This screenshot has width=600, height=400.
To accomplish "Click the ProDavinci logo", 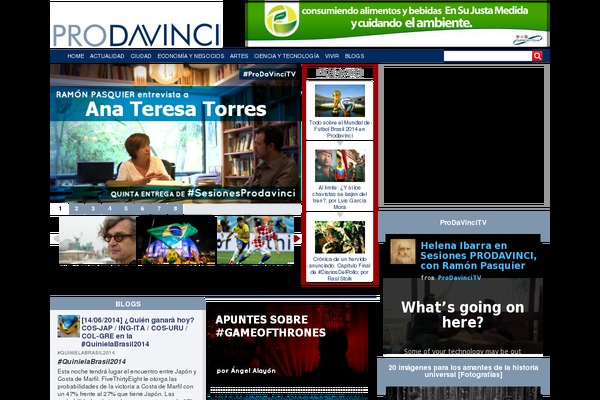I will pyautogui.click(x=136, y=35).
